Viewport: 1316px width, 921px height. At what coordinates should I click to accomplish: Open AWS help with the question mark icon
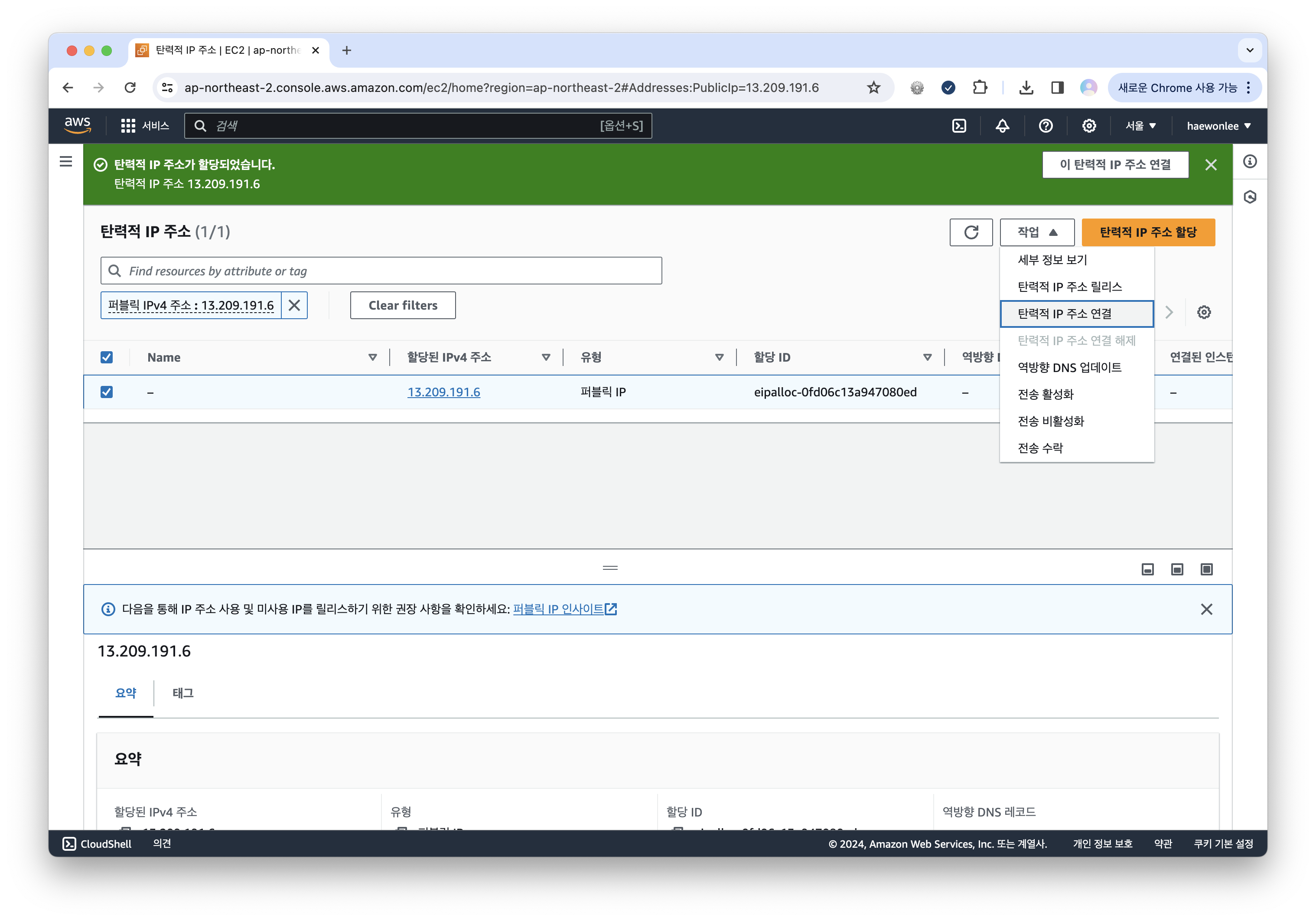pyautogui.click(x=1046, y=126)
